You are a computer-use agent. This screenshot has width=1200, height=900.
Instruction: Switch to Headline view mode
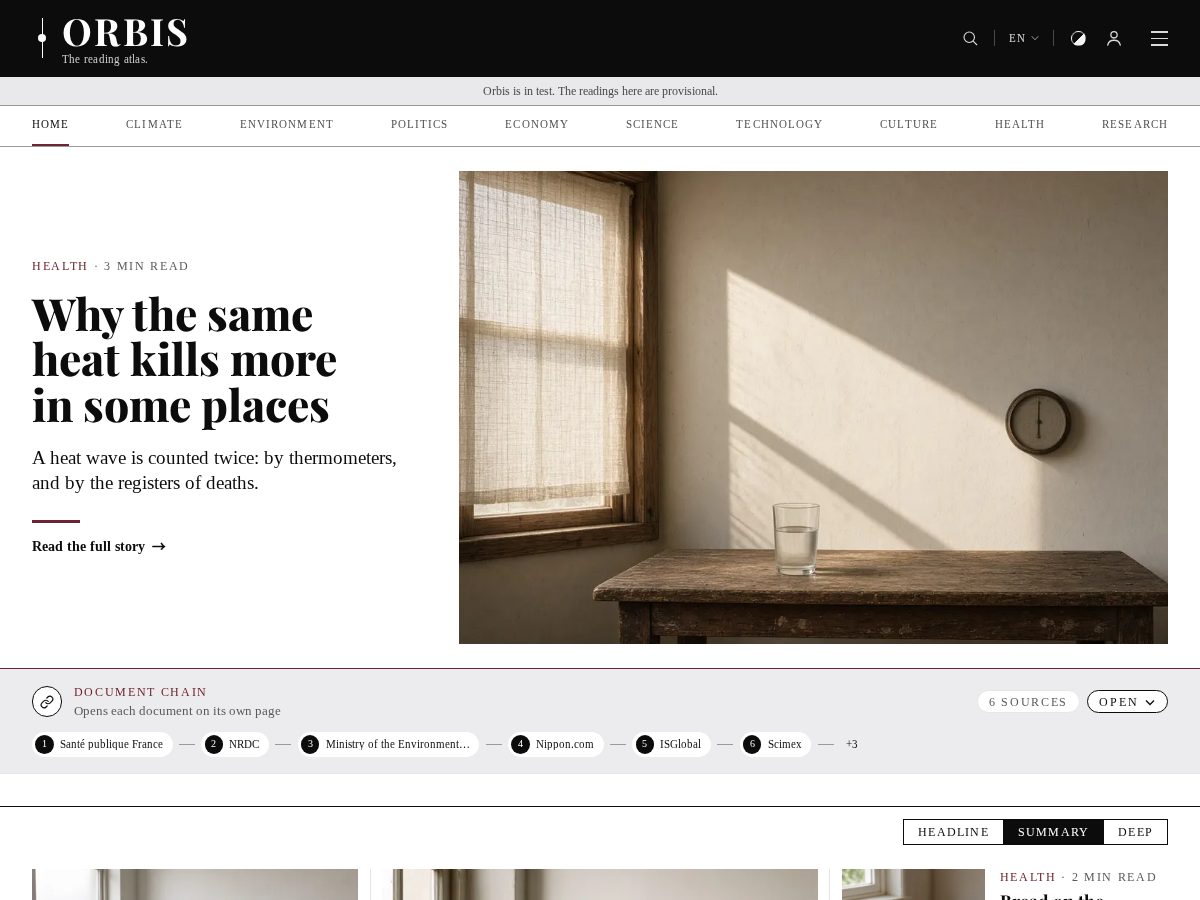click(953, 832)
